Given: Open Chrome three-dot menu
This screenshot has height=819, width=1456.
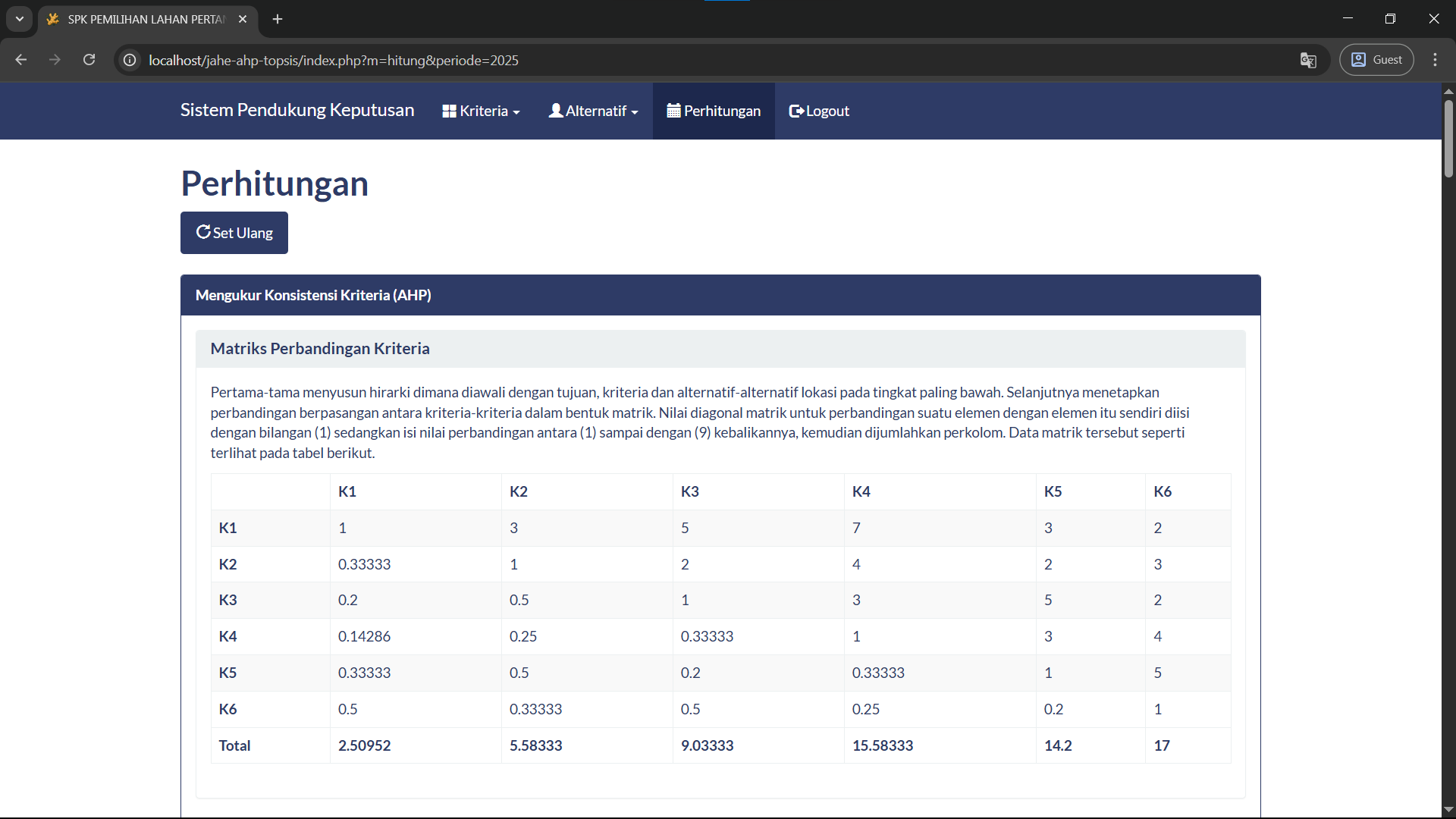Looking at the screenshot, I should click(x=1435, y=60).
